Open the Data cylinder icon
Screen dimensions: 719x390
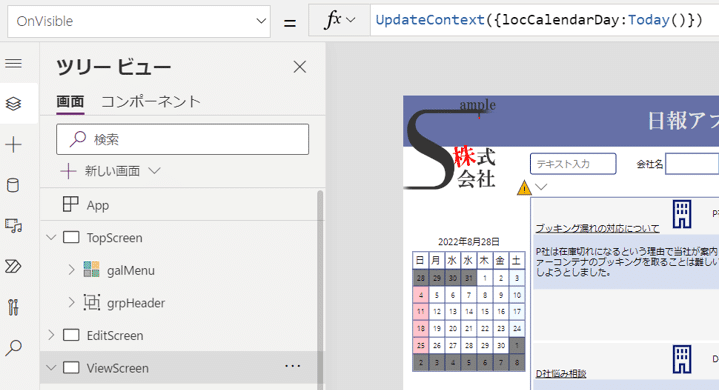click(x=13, y=185)
